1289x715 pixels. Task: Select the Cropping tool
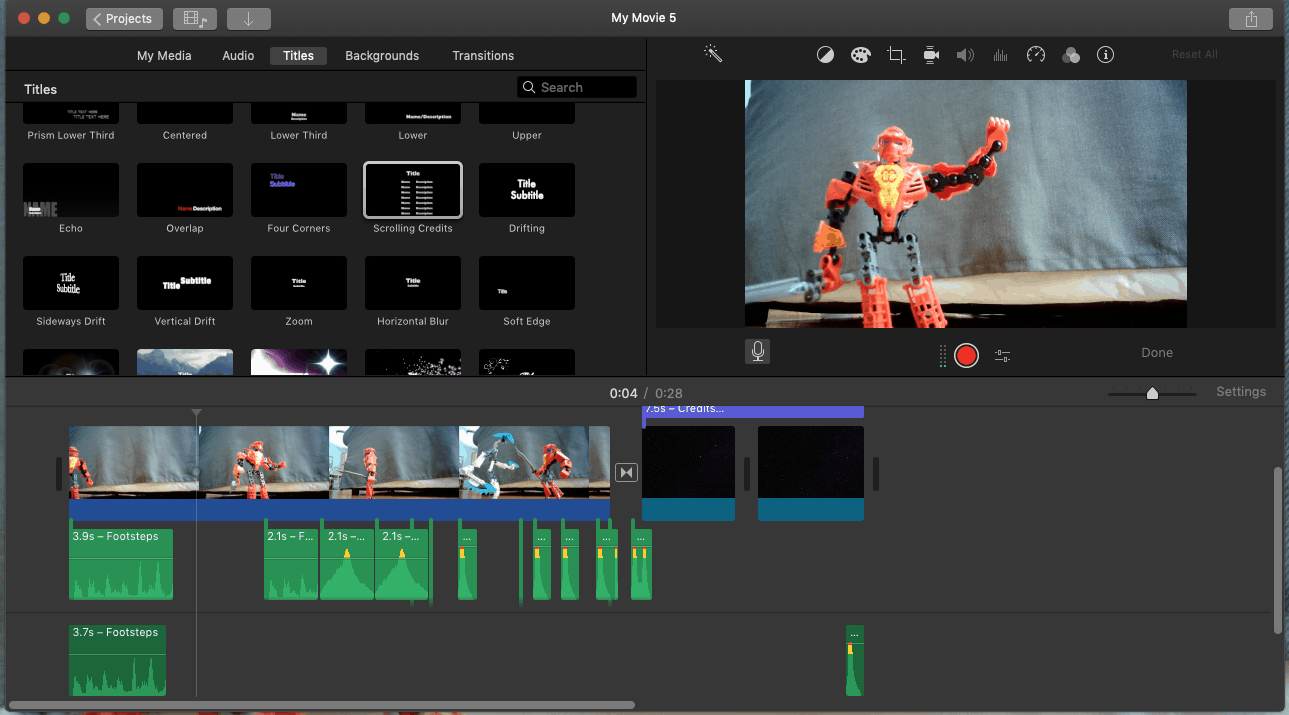click(895, 54)
